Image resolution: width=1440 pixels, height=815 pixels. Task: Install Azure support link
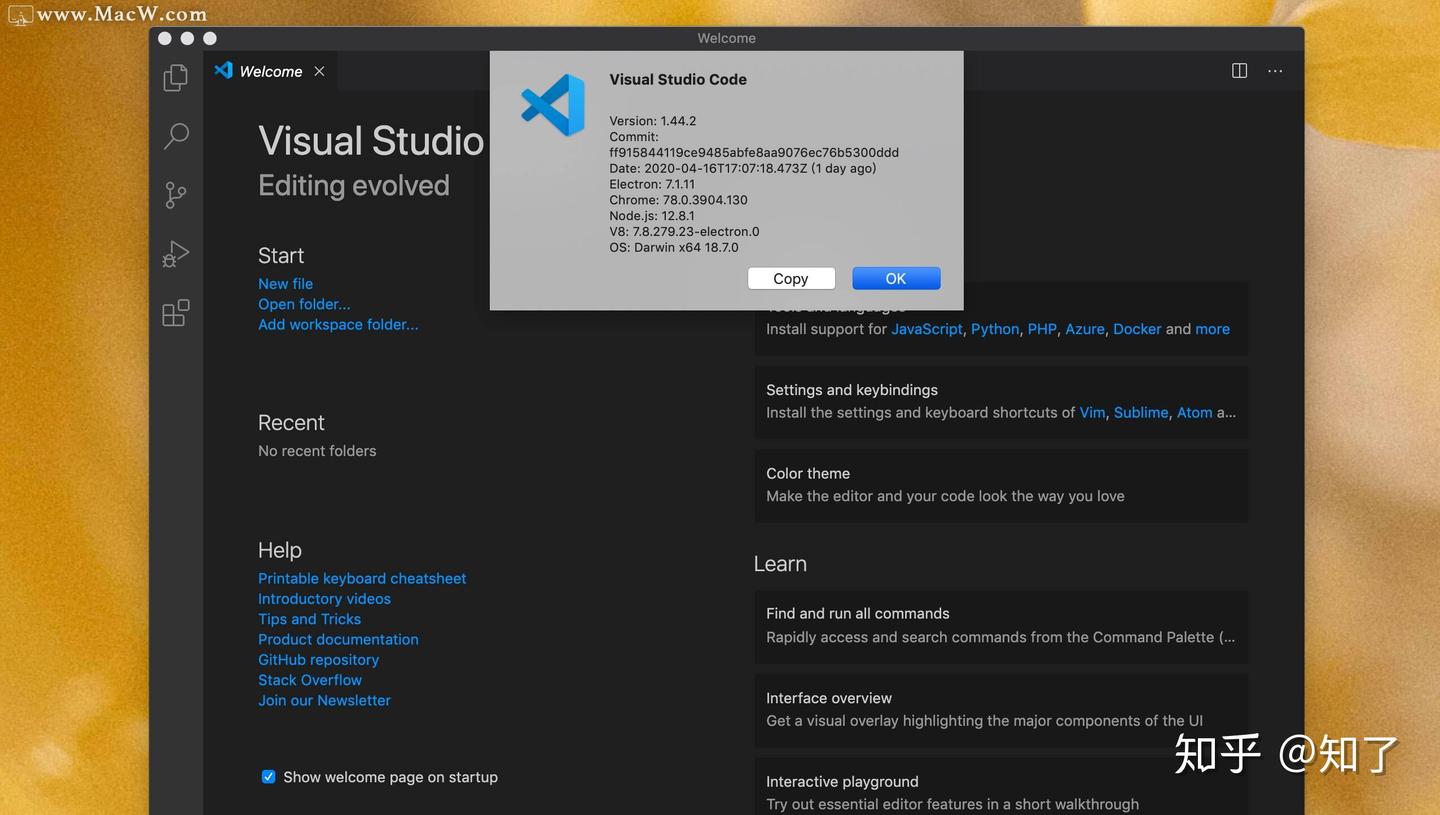pyautogui.click(x=1085, y=329)
